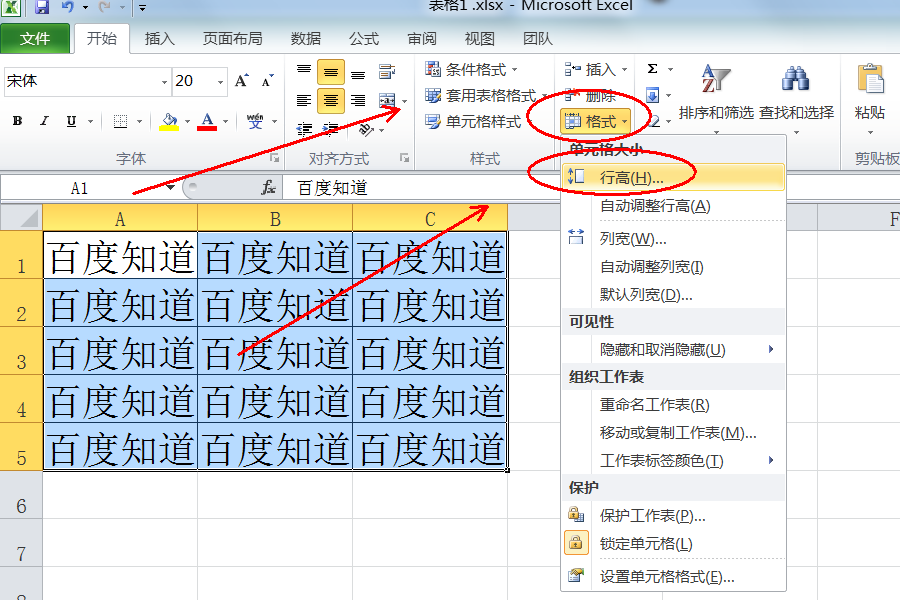Apply red font color A icon
Viewport: 900px width, 600px height.
[x=207, y=121]
